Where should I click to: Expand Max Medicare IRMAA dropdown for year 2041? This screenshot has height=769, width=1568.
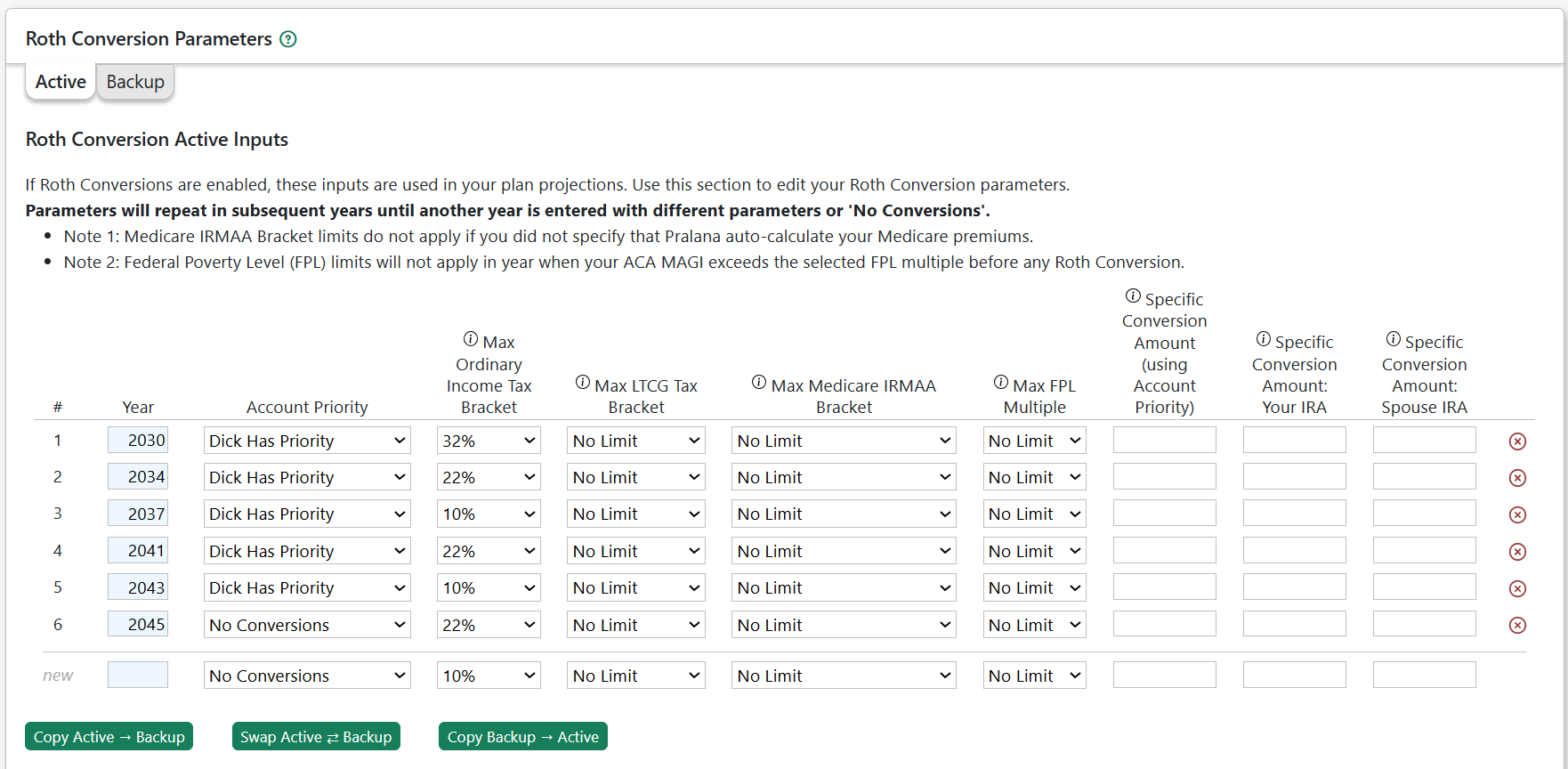pyautogui.click(x=844, y=552)
